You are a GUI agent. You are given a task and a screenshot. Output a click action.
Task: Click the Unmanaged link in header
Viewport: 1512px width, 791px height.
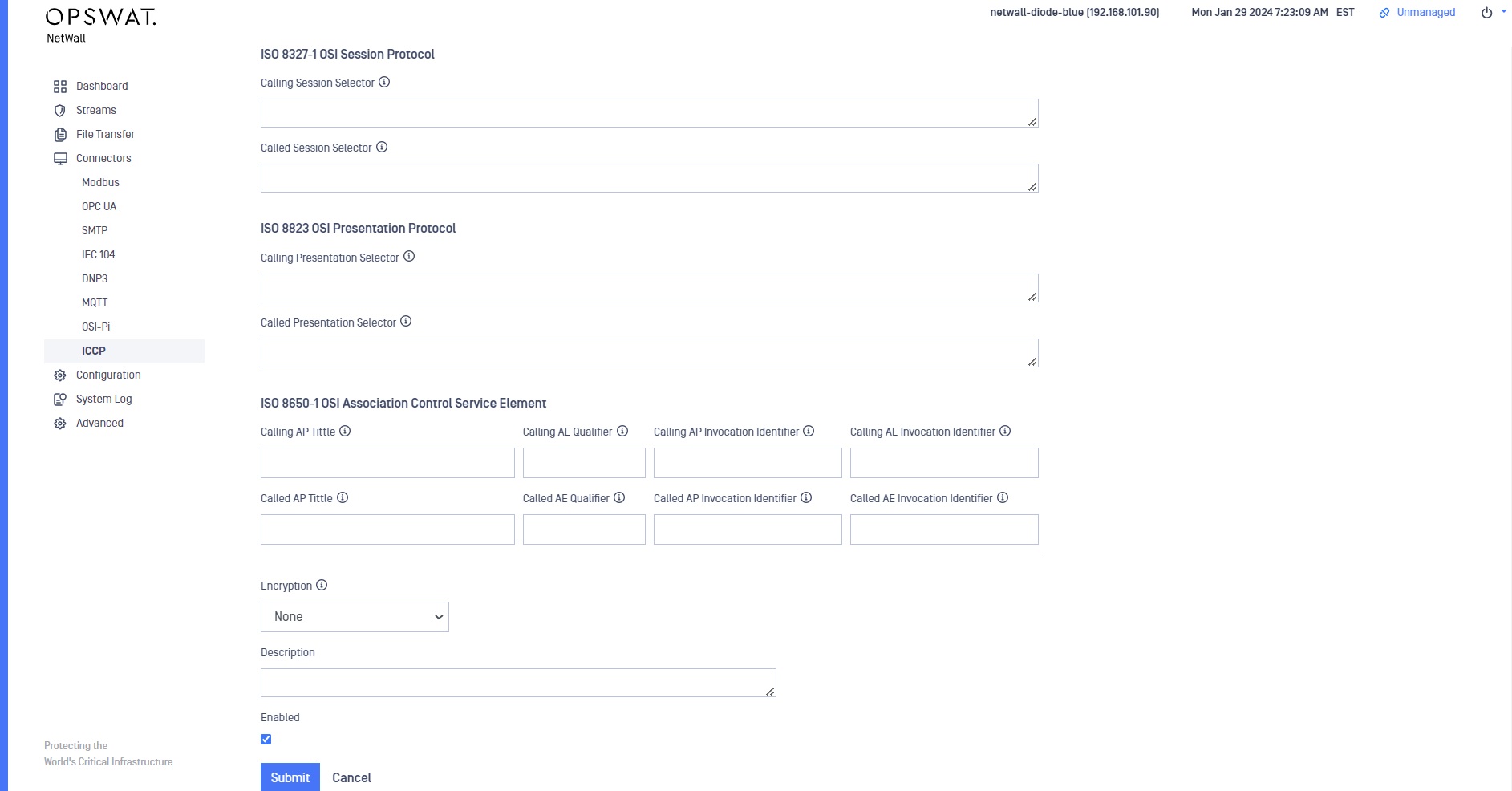pyautogui.click(x=1425, y=12)
